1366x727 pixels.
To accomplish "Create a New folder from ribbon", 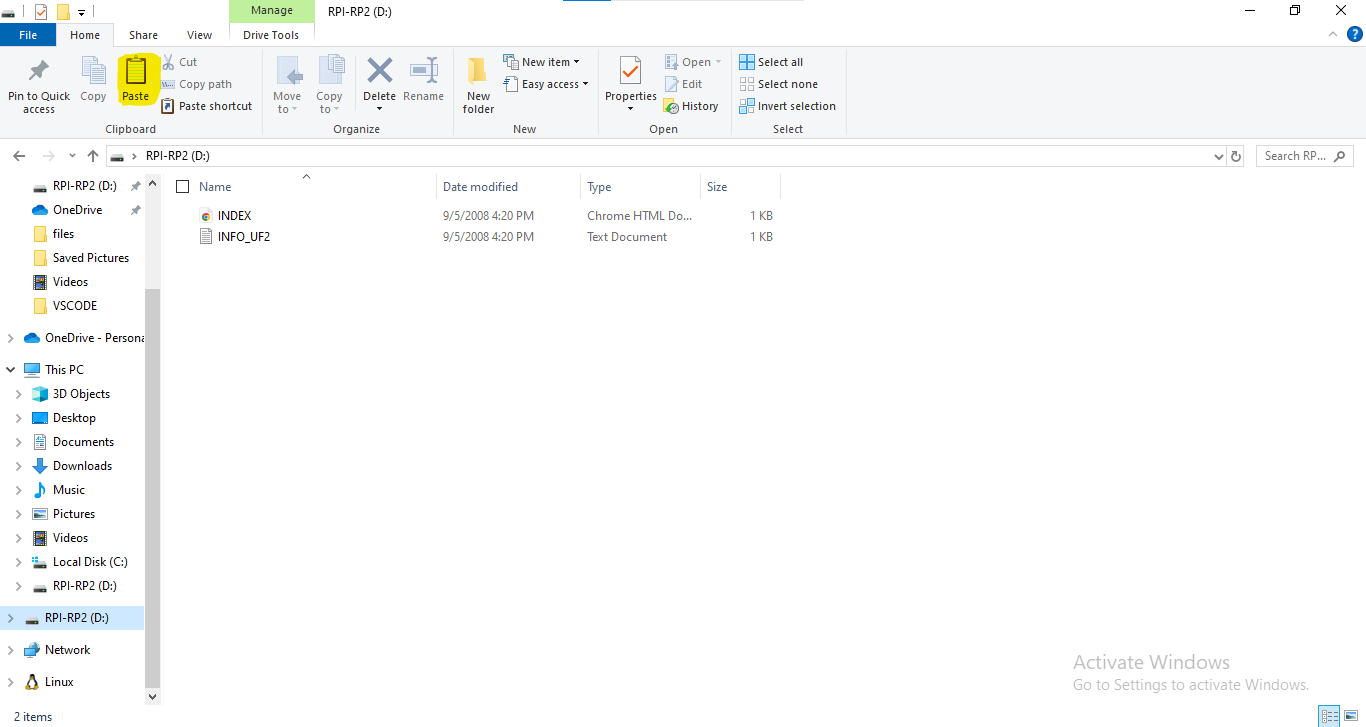I will pyautogui.click(x=478, y=84).
